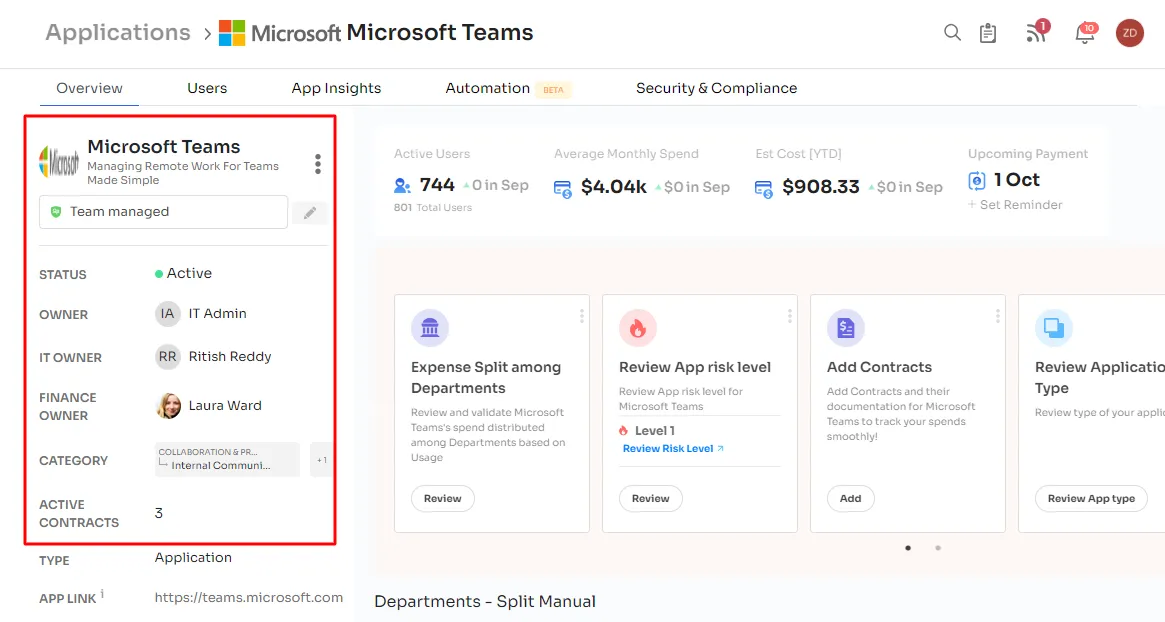Click the 744 active users figure
Viewport: 1165px width, 622px height.
(437, 184)
